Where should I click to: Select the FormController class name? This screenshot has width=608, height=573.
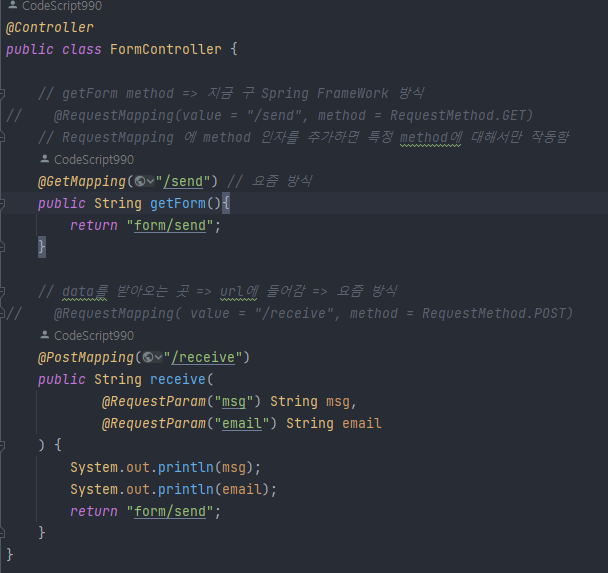(166, 50)
